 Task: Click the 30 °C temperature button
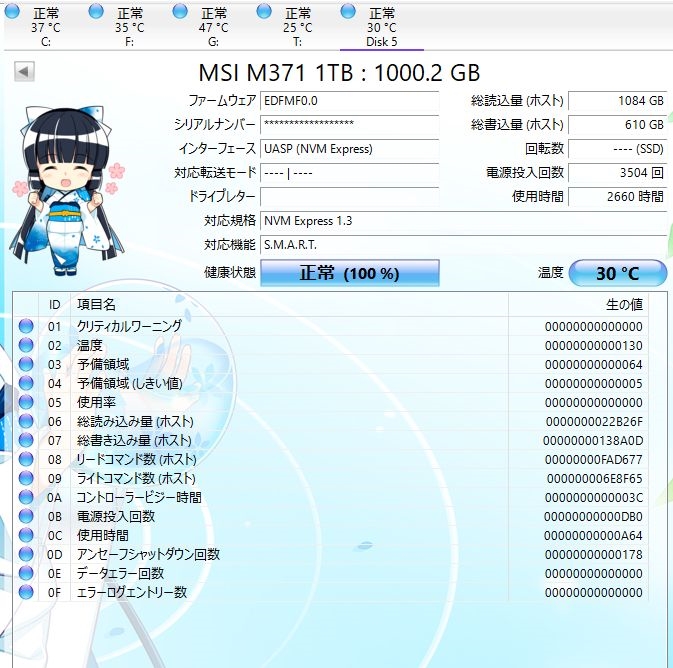click(x=618, y=273)
